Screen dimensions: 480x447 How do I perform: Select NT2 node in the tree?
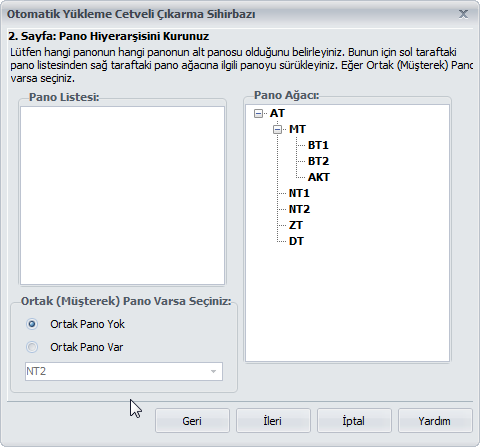click(x=299, y=209)
